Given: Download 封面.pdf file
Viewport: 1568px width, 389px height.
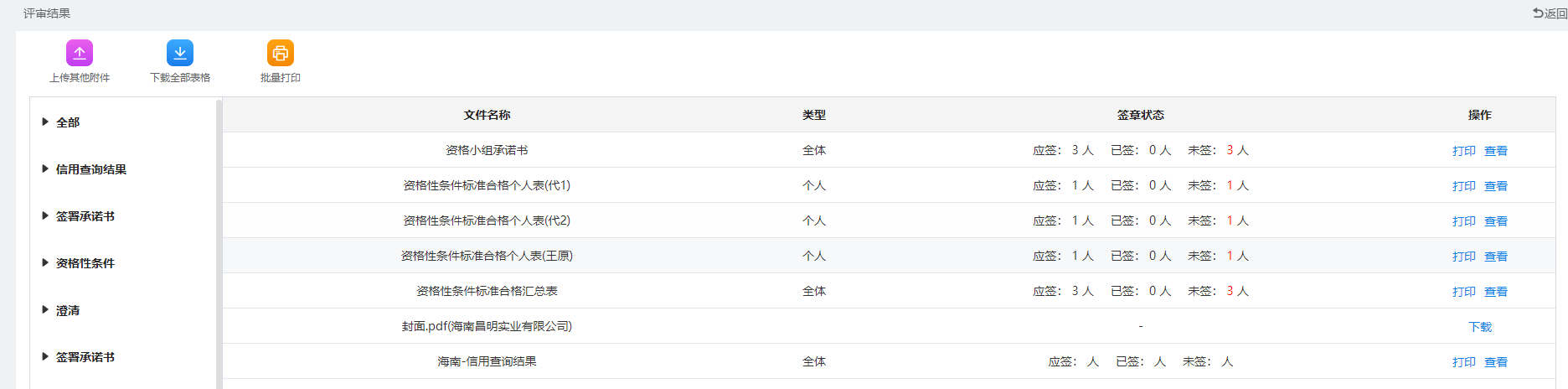Looking at the screenshot, I should (x=1480, y=327).
